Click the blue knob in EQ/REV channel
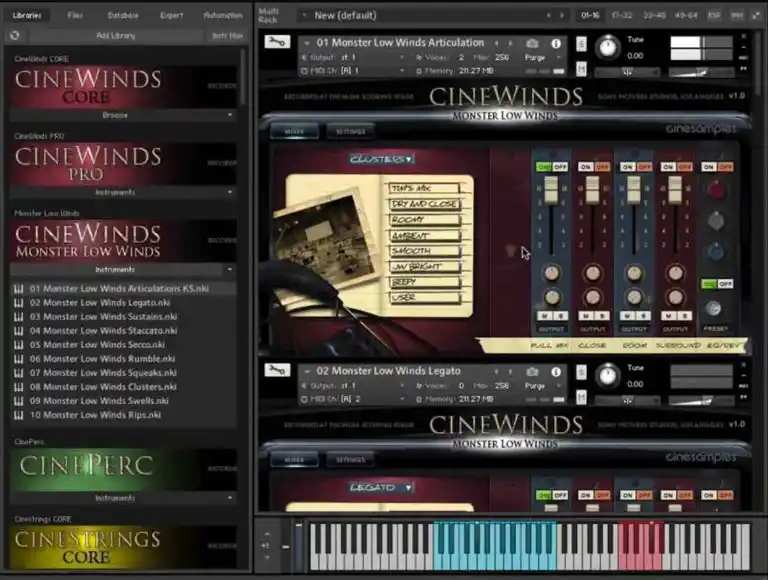The image size is (768, 580). pos(716,252)
